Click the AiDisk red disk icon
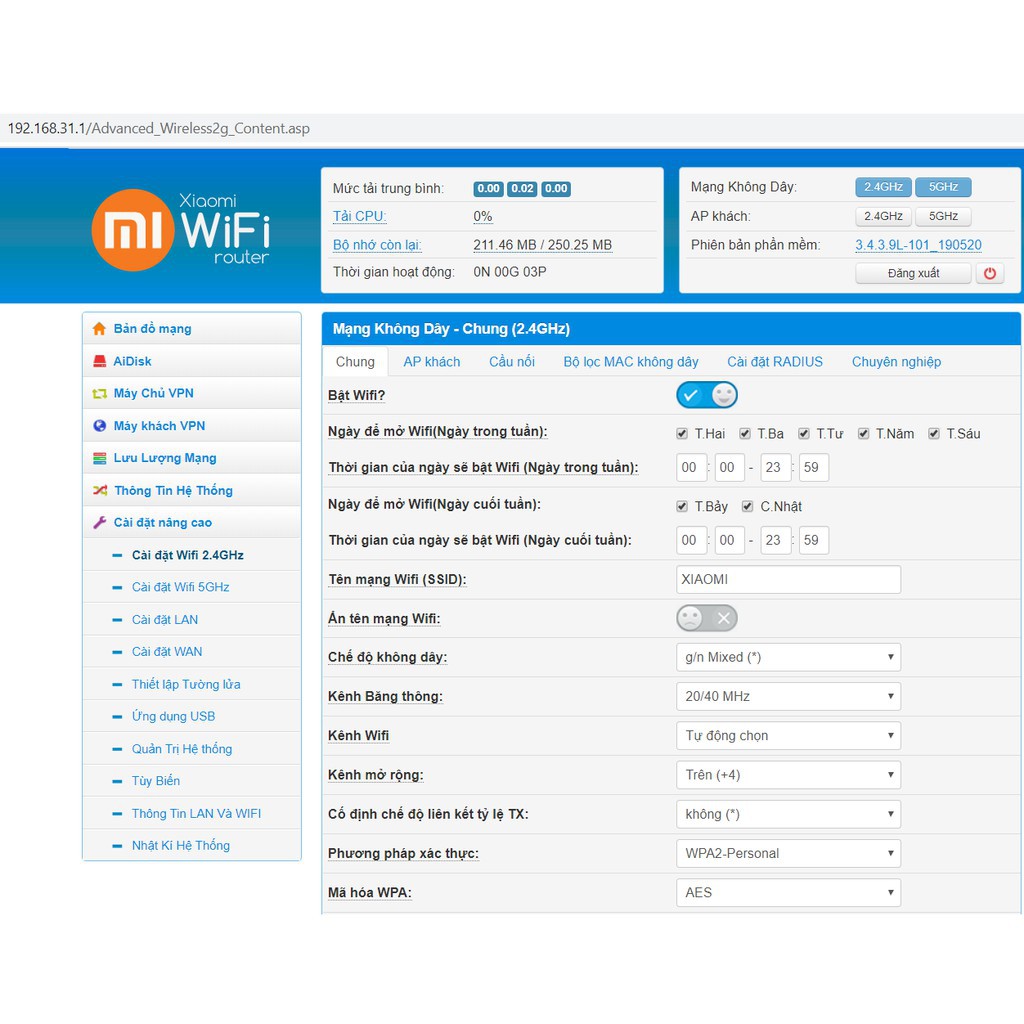Screen dimensions: 1024x1024 click(x=99, y=361)
